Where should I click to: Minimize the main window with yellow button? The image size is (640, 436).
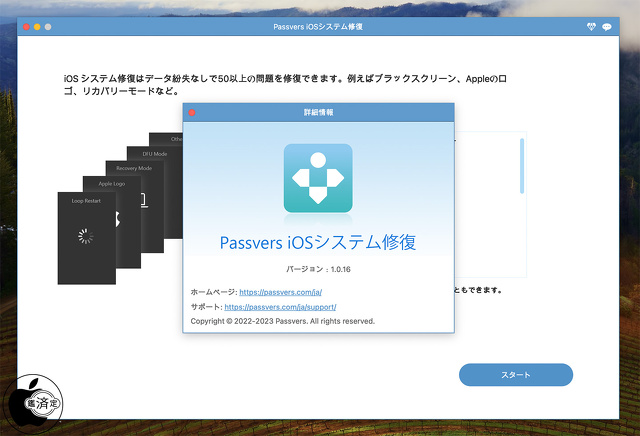pyautogui.click(x=37, y=27)
